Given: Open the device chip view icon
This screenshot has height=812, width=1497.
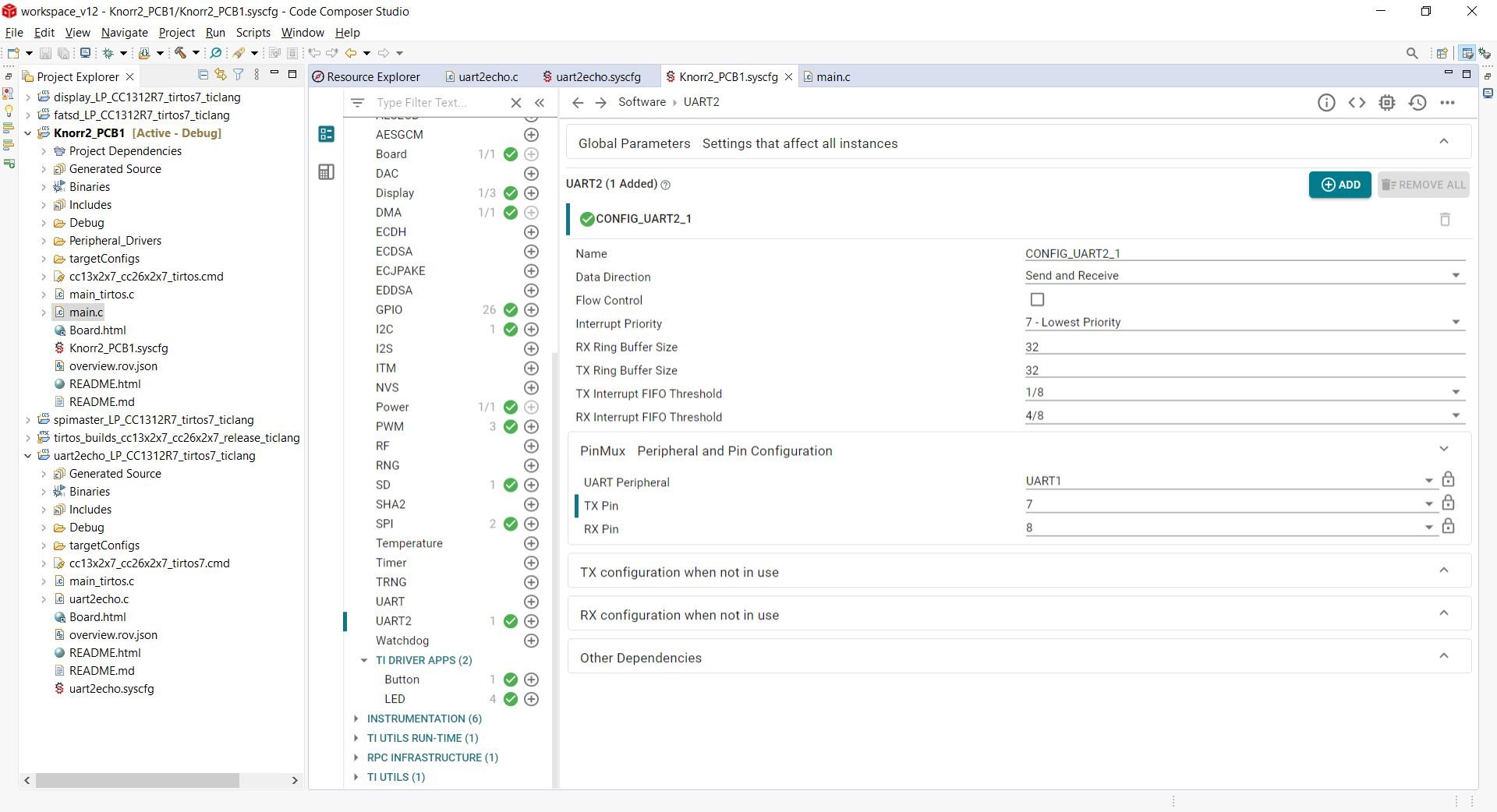Looking at the screenshot, I should coord(1387,103).
